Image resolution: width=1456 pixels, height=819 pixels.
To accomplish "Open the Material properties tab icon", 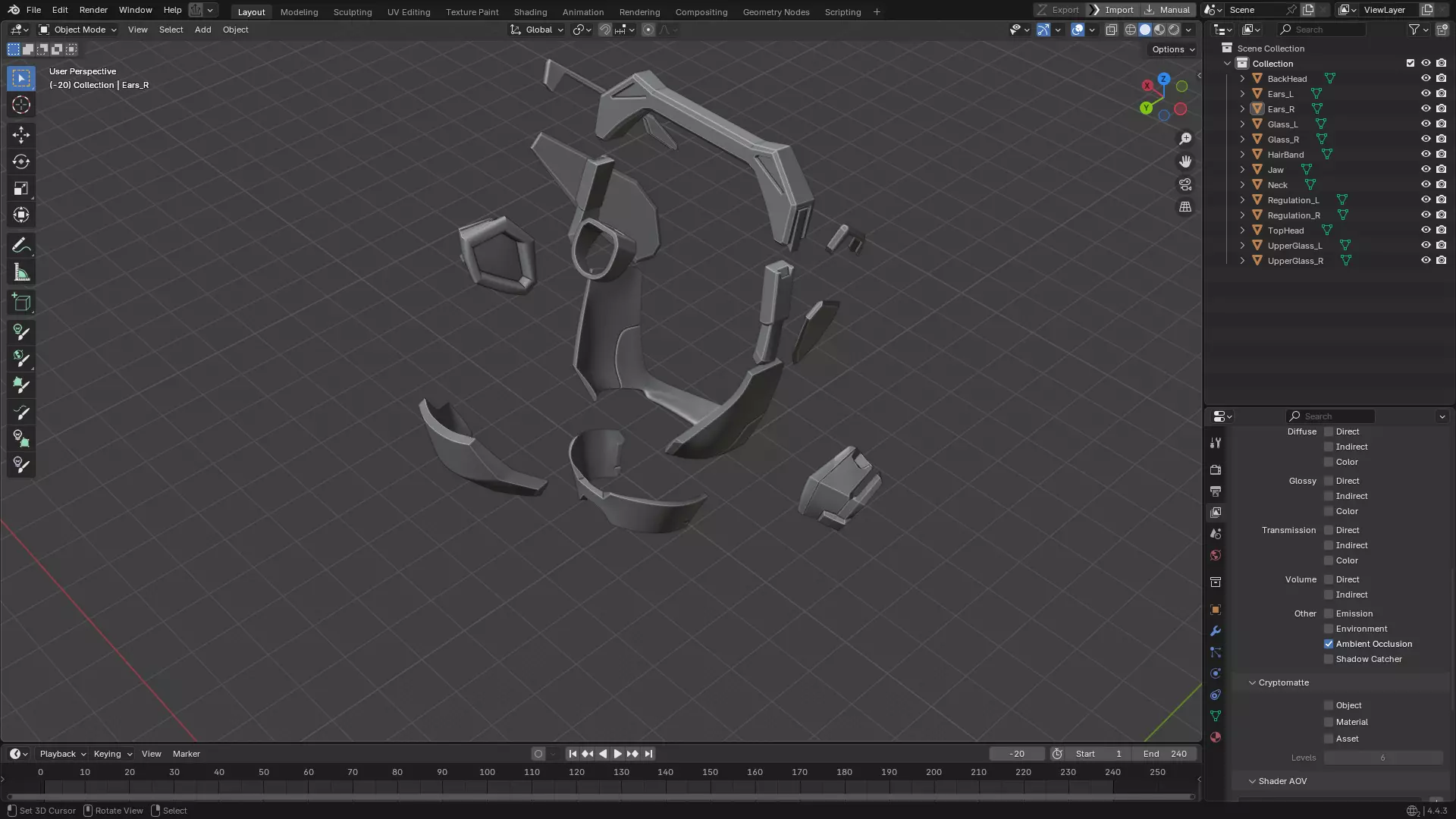I will (1216, 737).
